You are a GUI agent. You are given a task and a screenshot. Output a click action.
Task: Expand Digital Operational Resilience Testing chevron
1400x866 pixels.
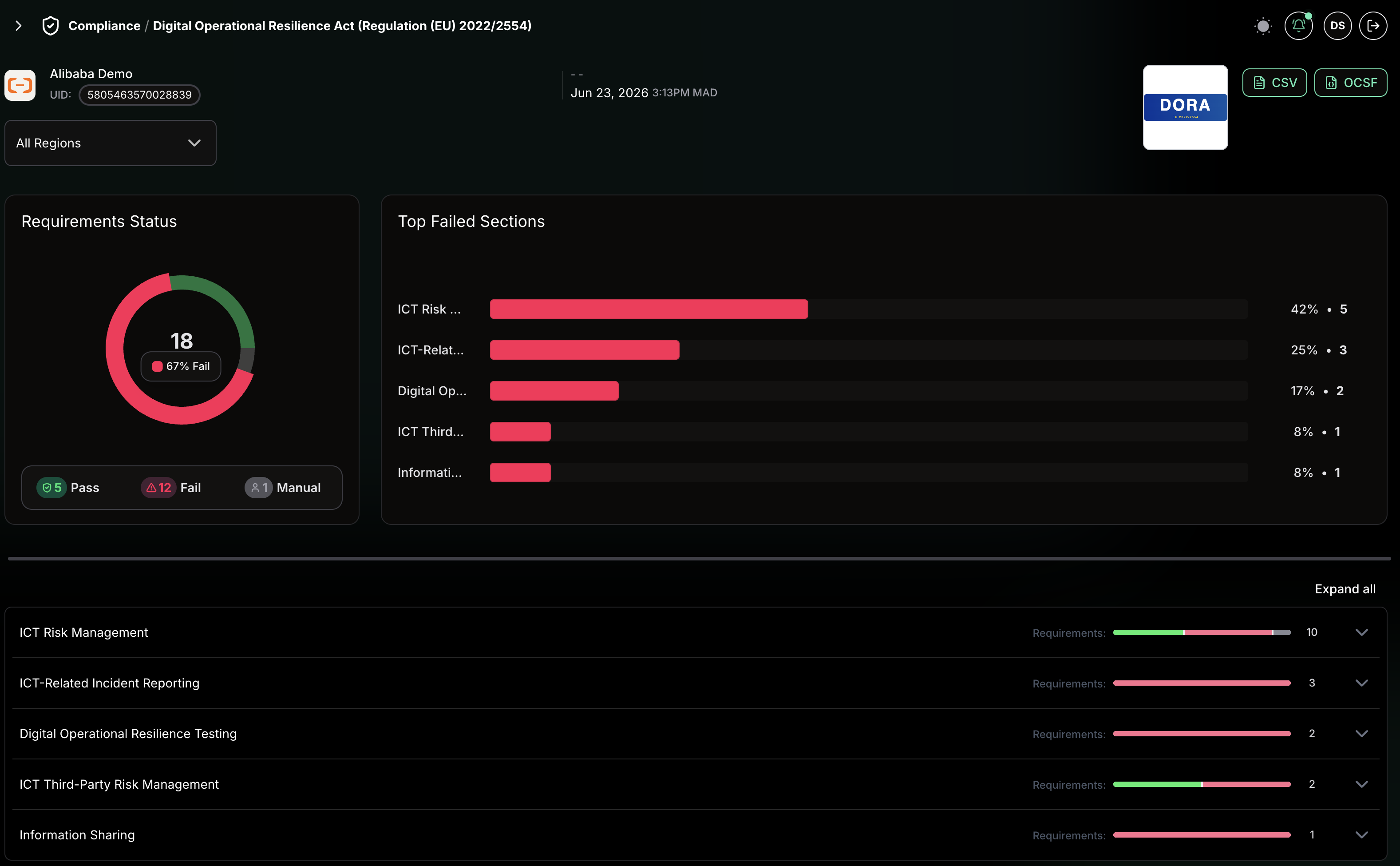[x=1362, y=734]
